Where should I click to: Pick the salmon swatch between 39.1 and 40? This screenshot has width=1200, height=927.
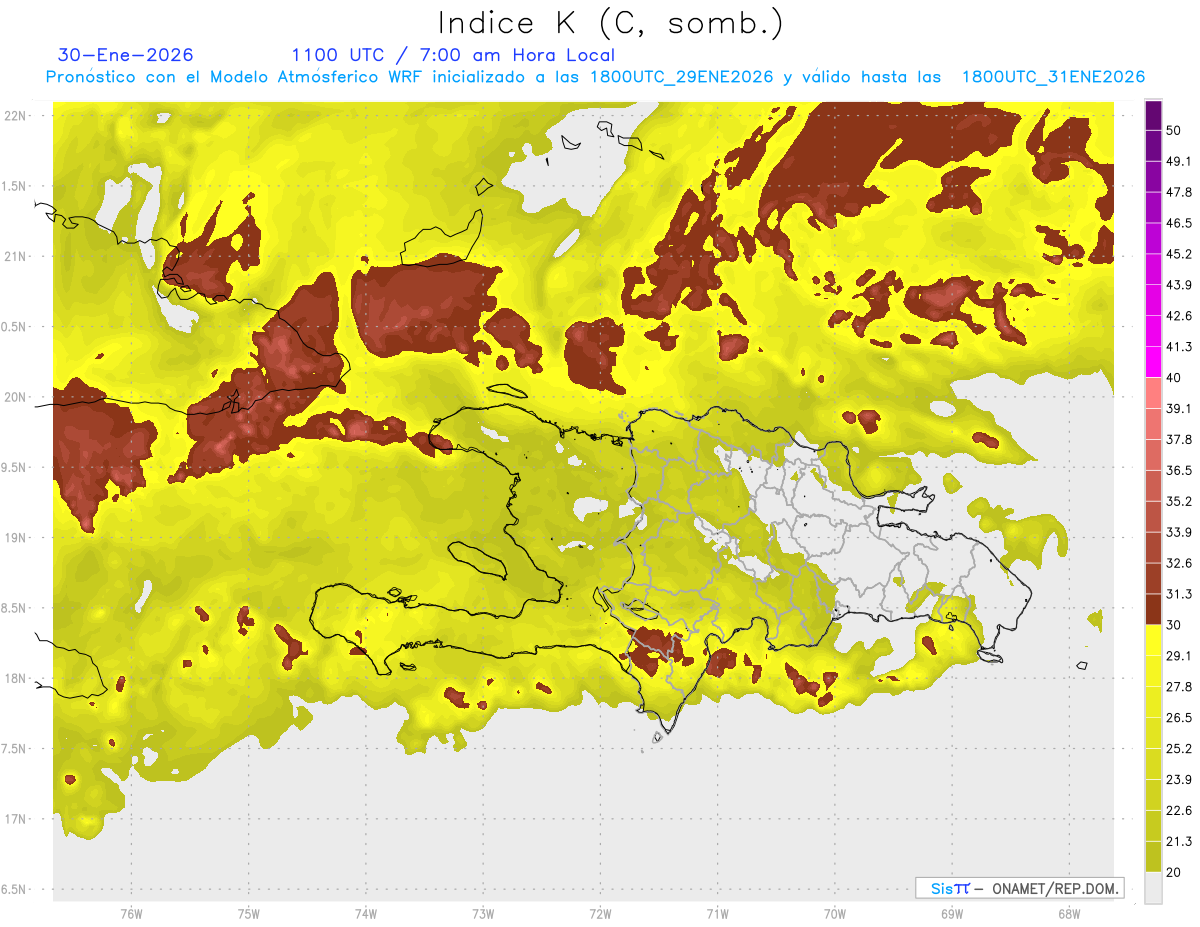click(1153, 392)
